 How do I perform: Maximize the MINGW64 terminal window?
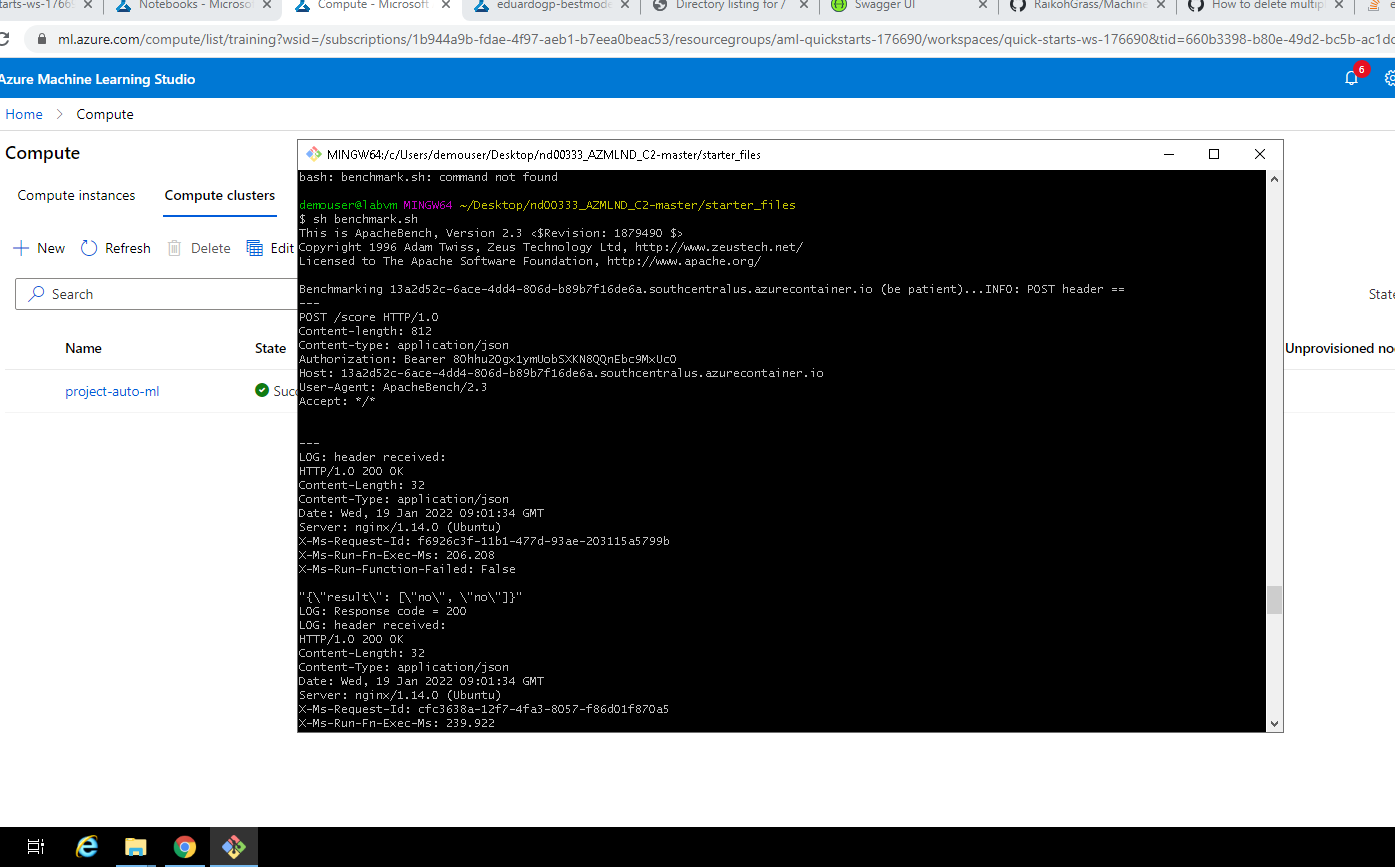1214,154
